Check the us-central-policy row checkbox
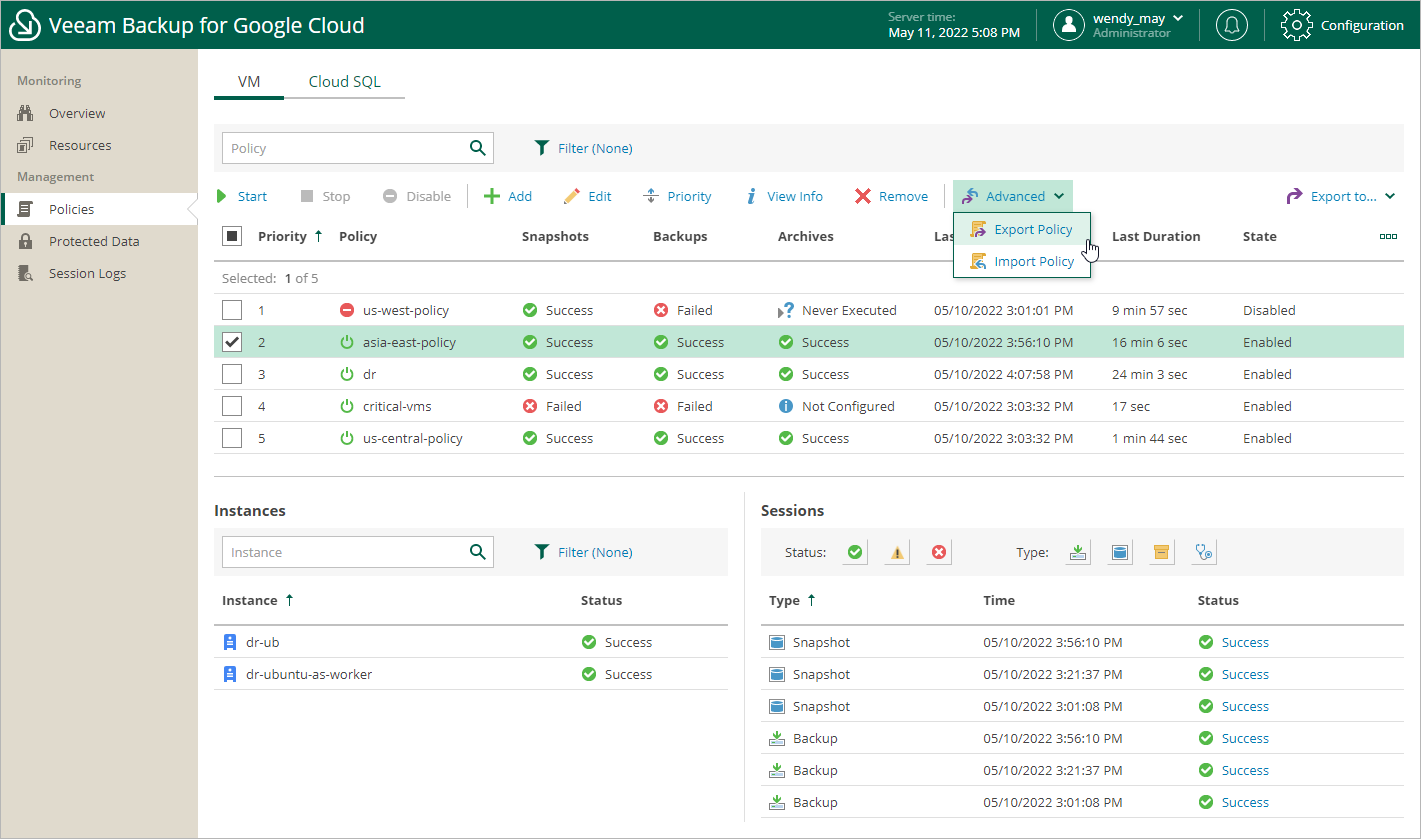 [232, 438]
